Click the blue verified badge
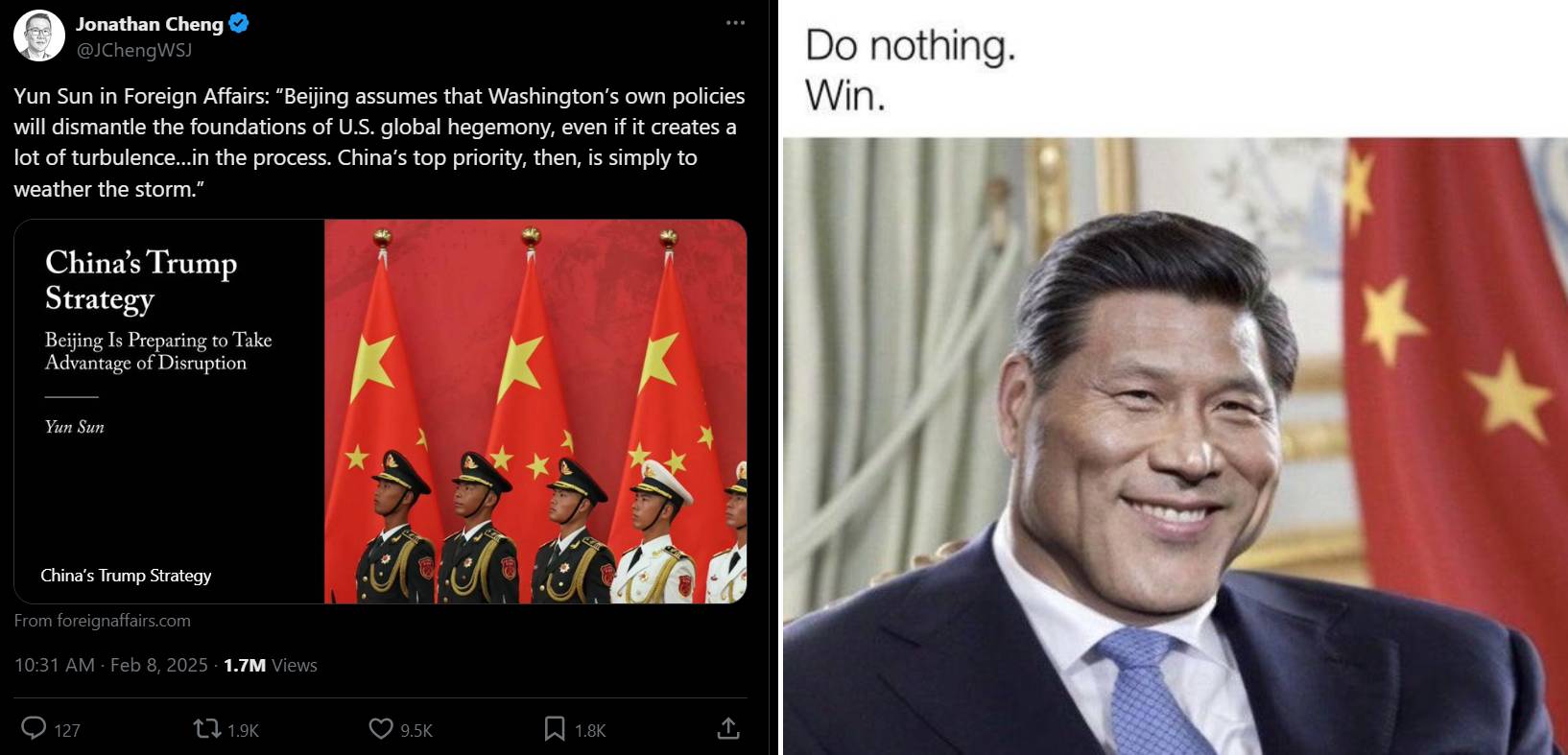Screen dimensions: 1568x755 click(x=239, y=24)
